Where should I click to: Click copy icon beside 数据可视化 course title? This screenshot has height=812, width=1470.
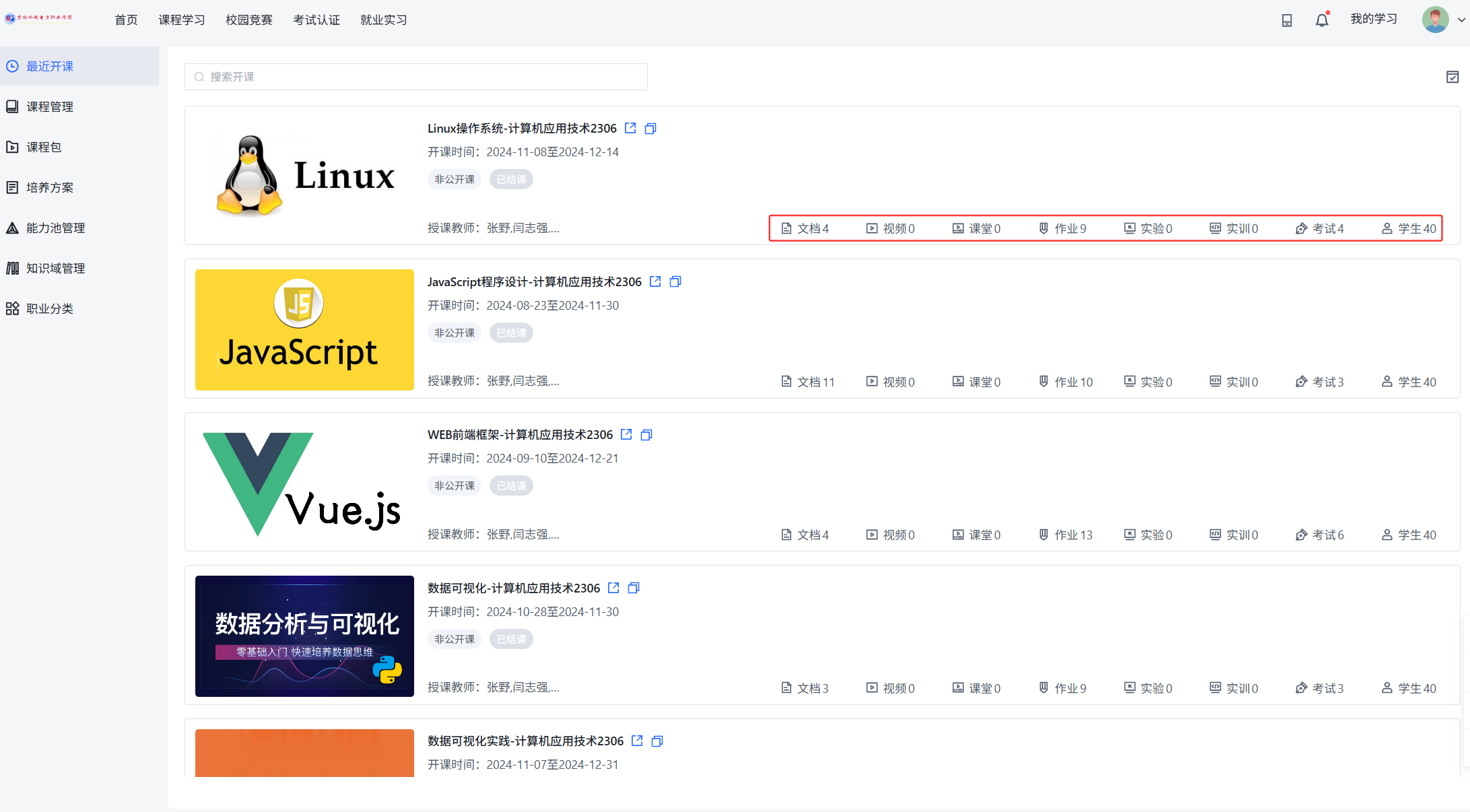[634, 588]
